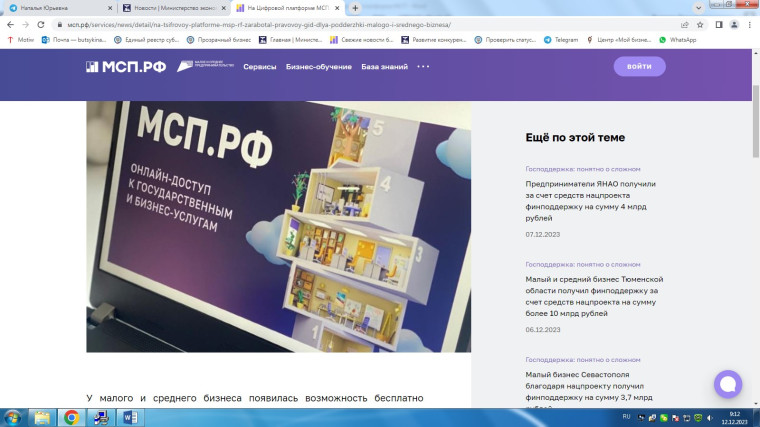
Task: Open the Свежие новости bookmark
Action: click(x=362, y=40)
